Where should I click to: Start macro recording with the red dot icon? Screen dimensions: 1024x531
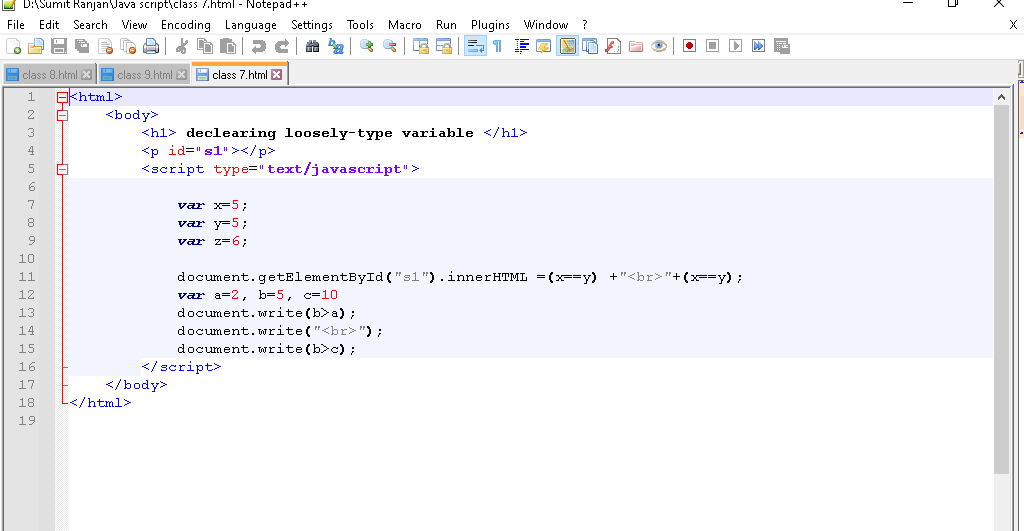pyautogui.click(x=689, y=46)
